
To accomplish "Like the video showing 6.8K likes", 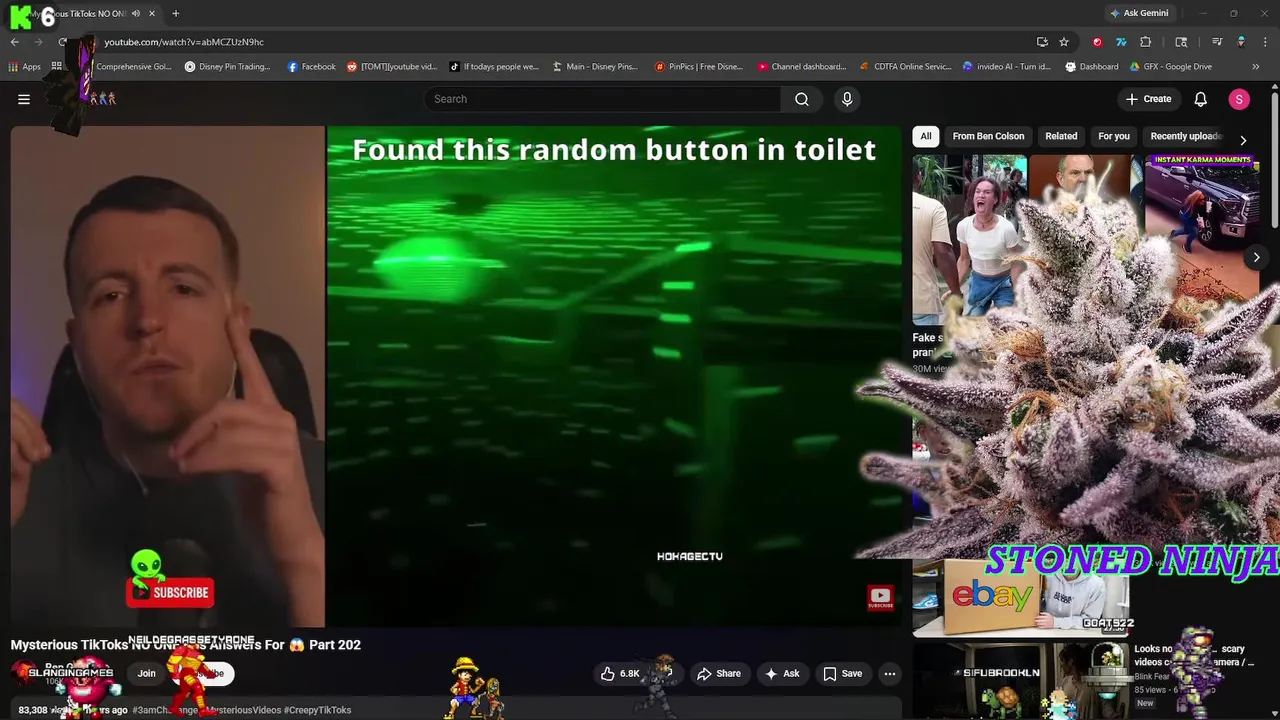I will [x=619, y=673].
